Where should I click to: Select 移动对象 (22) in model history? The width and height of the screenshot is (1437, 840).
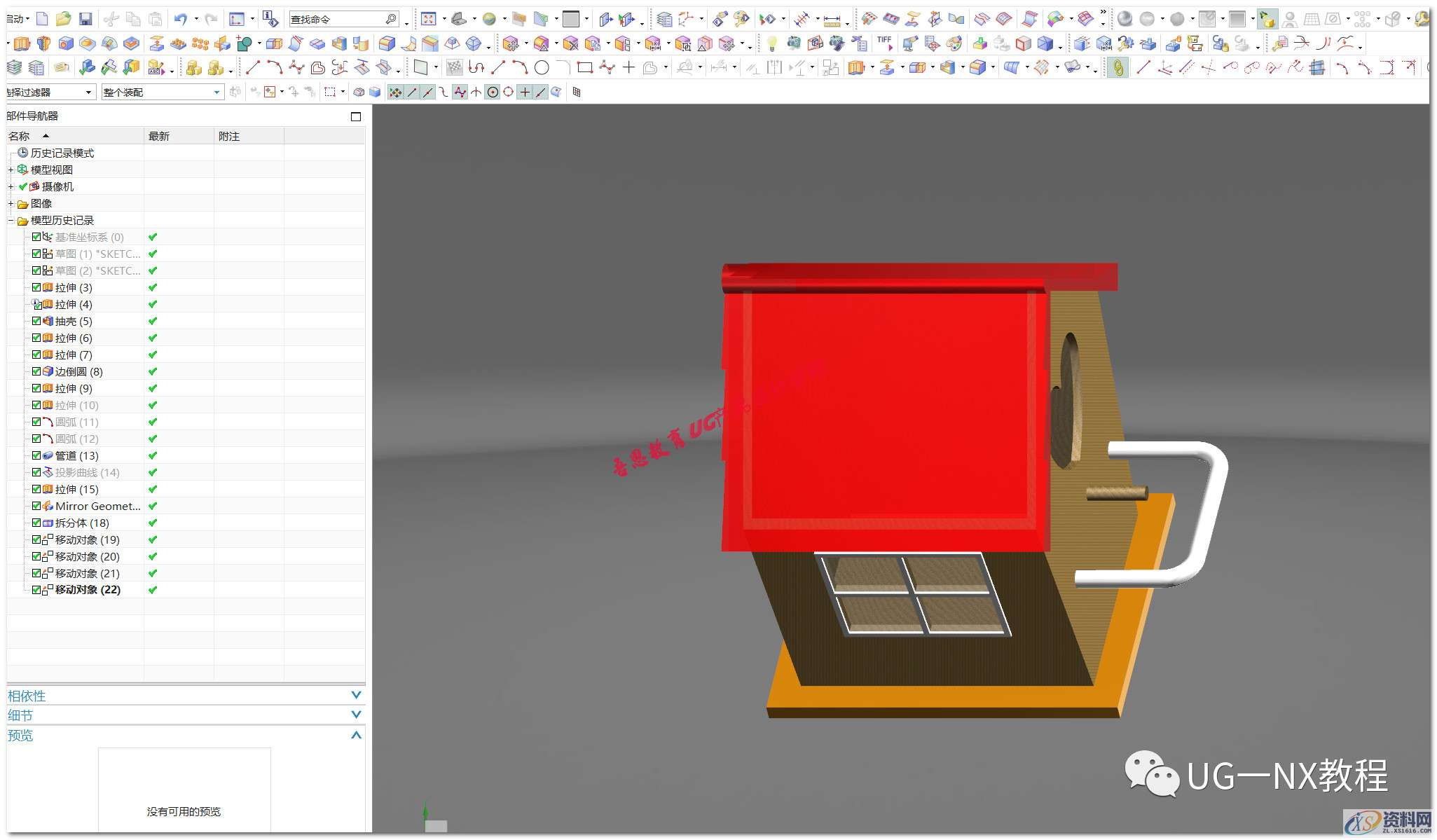pos(88,590)
